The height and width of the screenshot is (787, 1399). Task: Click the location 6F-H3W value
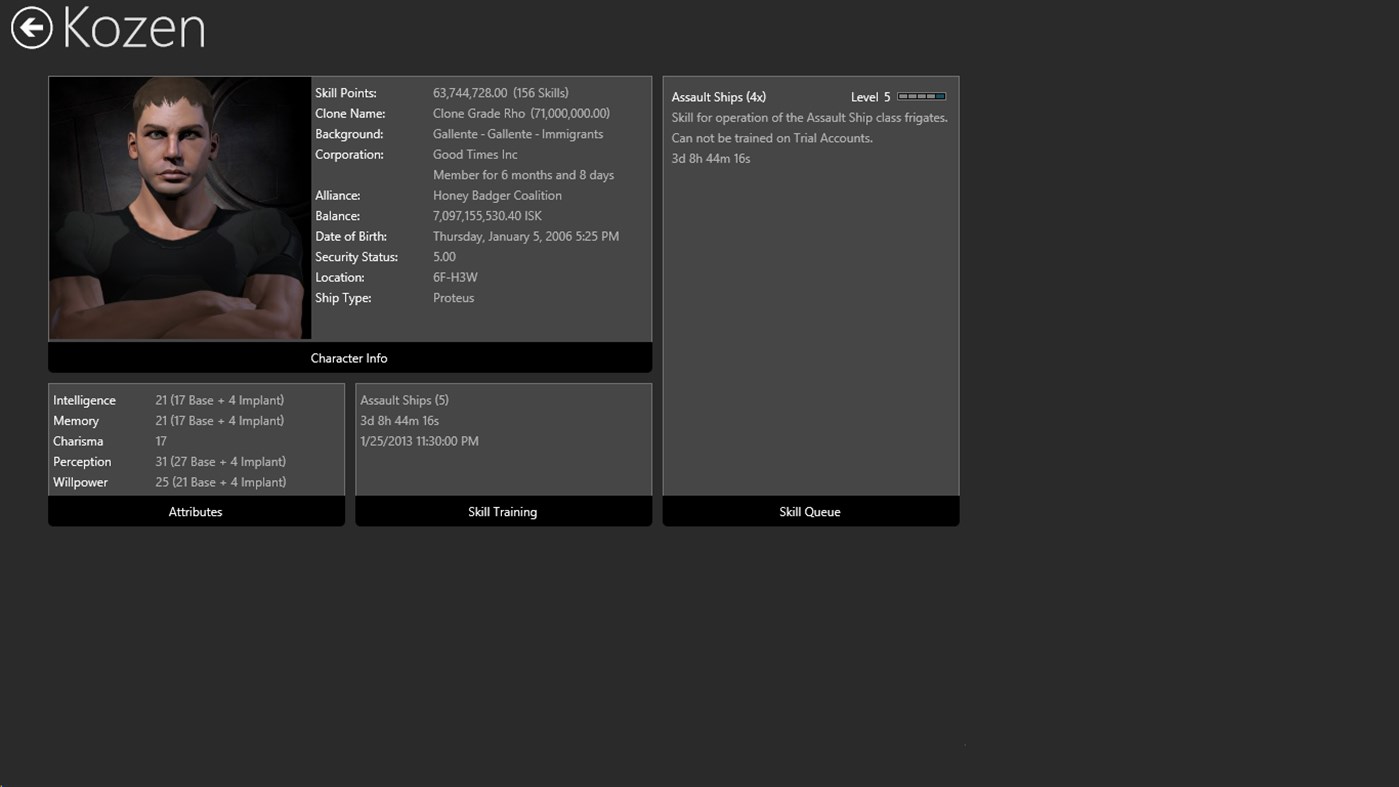pyautogui.click(x=455, y=277)
